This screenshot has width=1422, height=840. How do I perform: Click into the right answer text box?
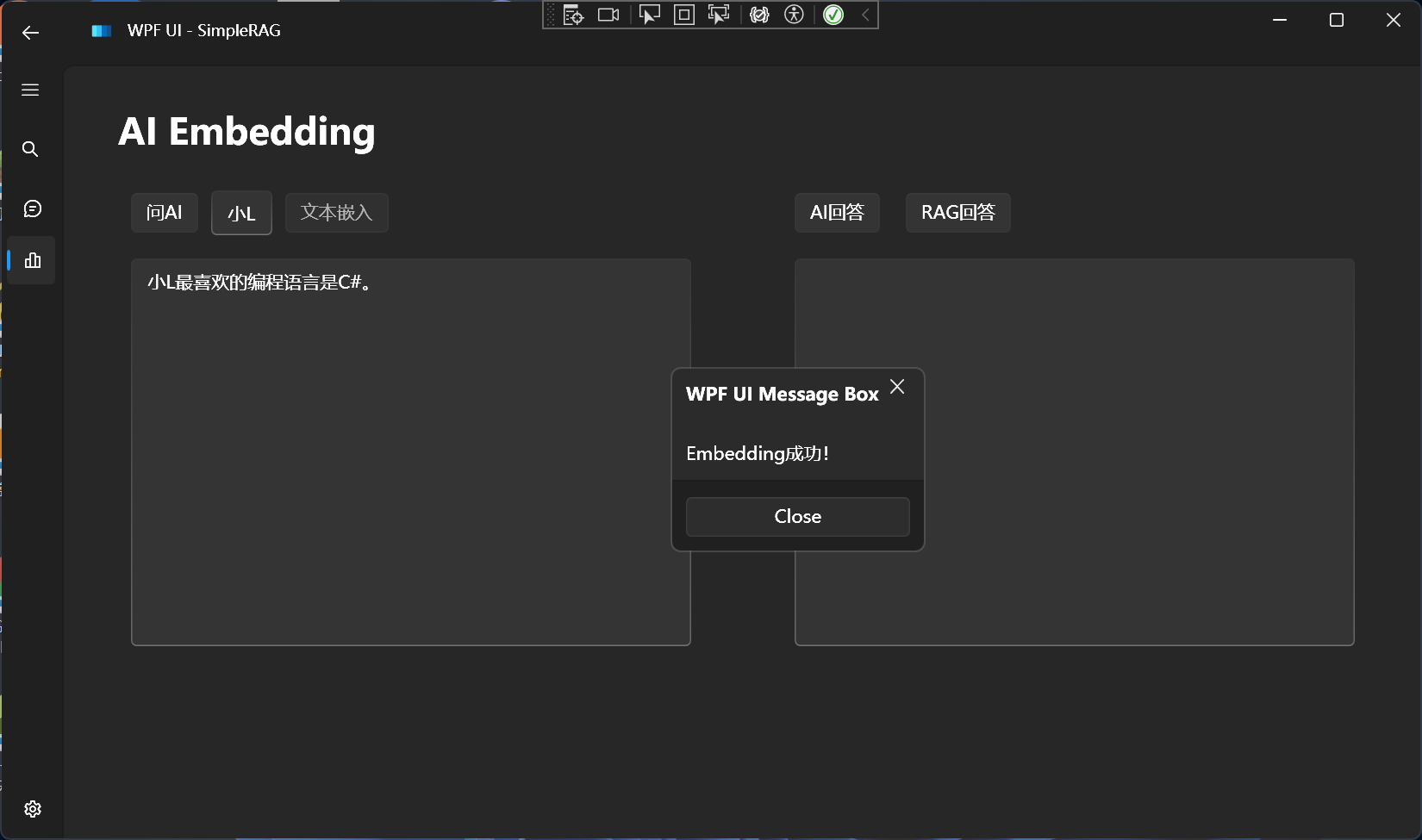pos(1075,452)
